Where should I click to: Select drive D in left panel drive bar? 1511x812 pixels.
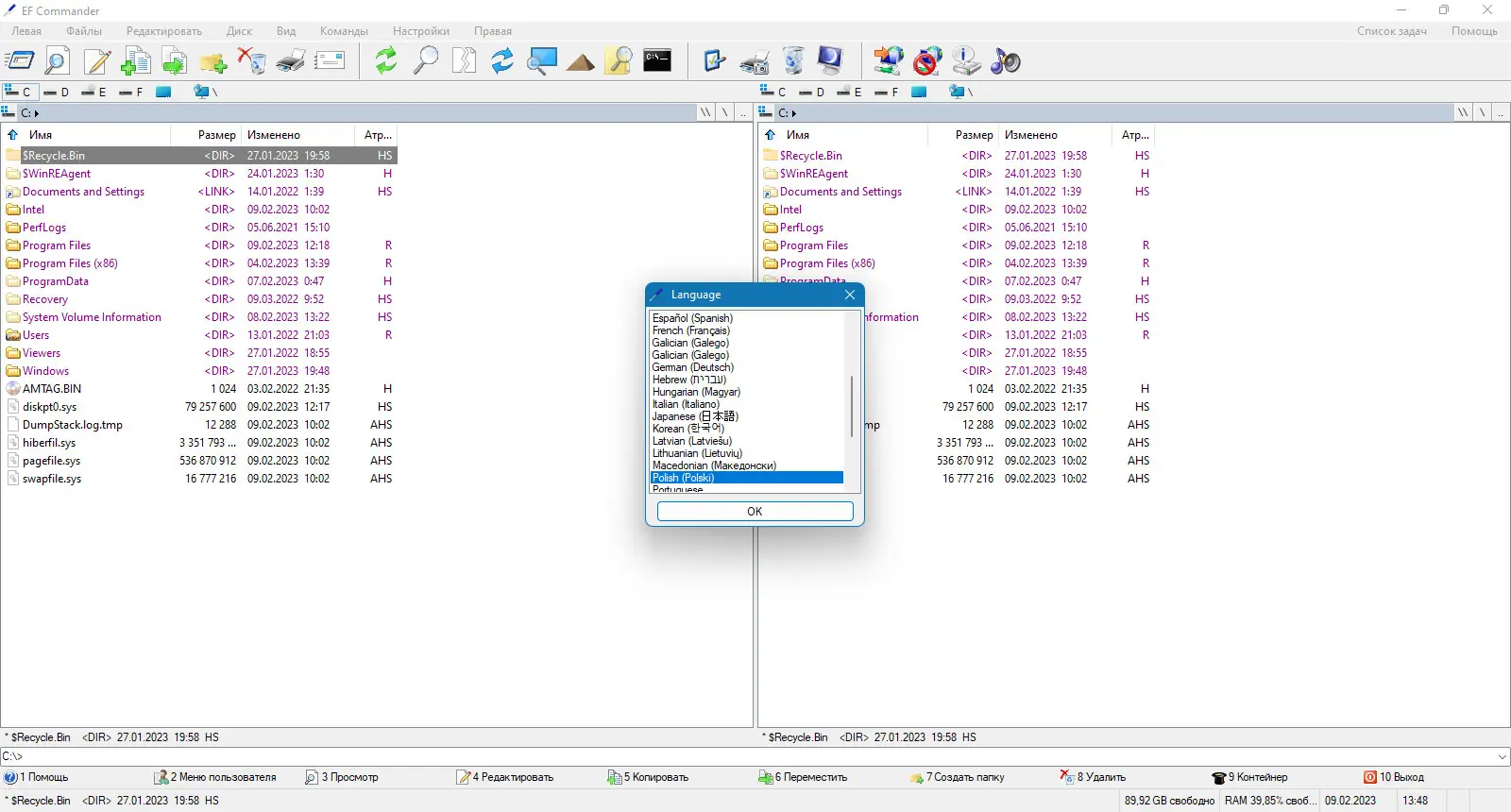(57, 92)
